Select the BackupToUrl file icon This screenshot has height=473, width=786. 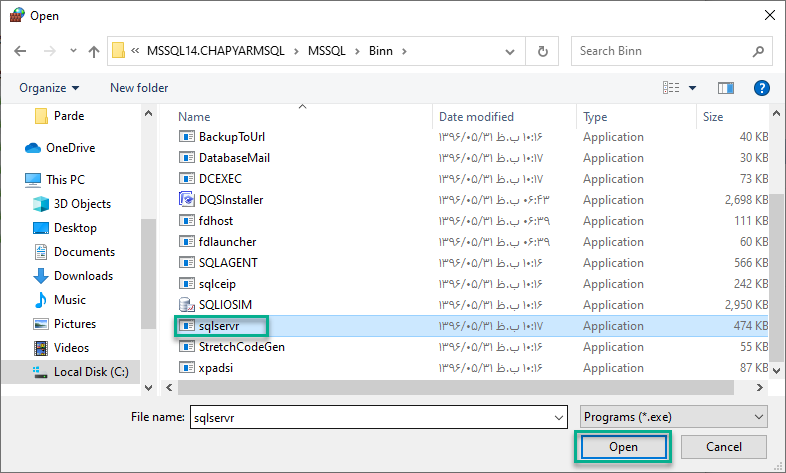(x=186, y=136)
